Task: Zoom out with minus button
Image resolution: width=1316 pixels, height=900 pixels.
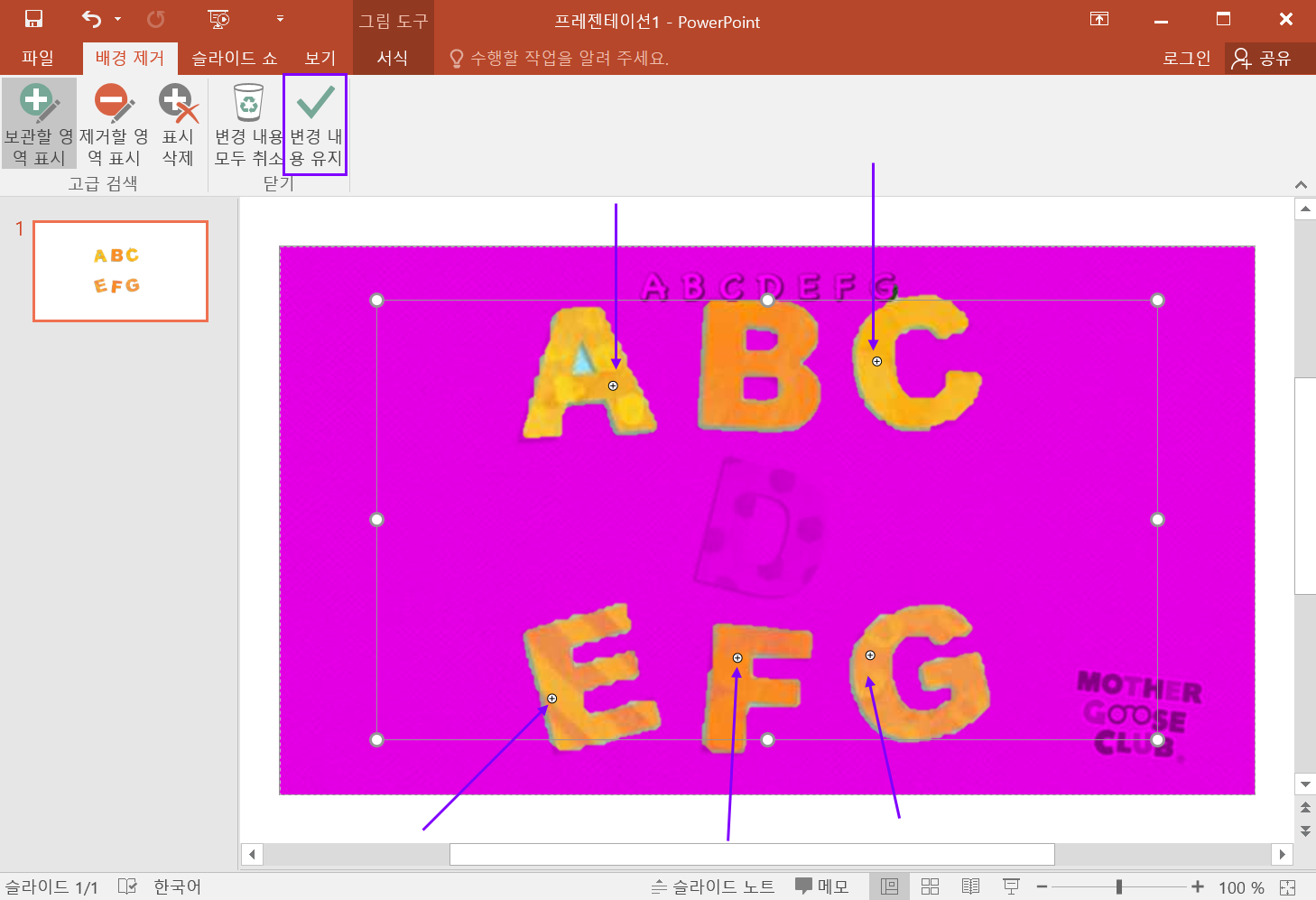Action: tap(1042, 887)
